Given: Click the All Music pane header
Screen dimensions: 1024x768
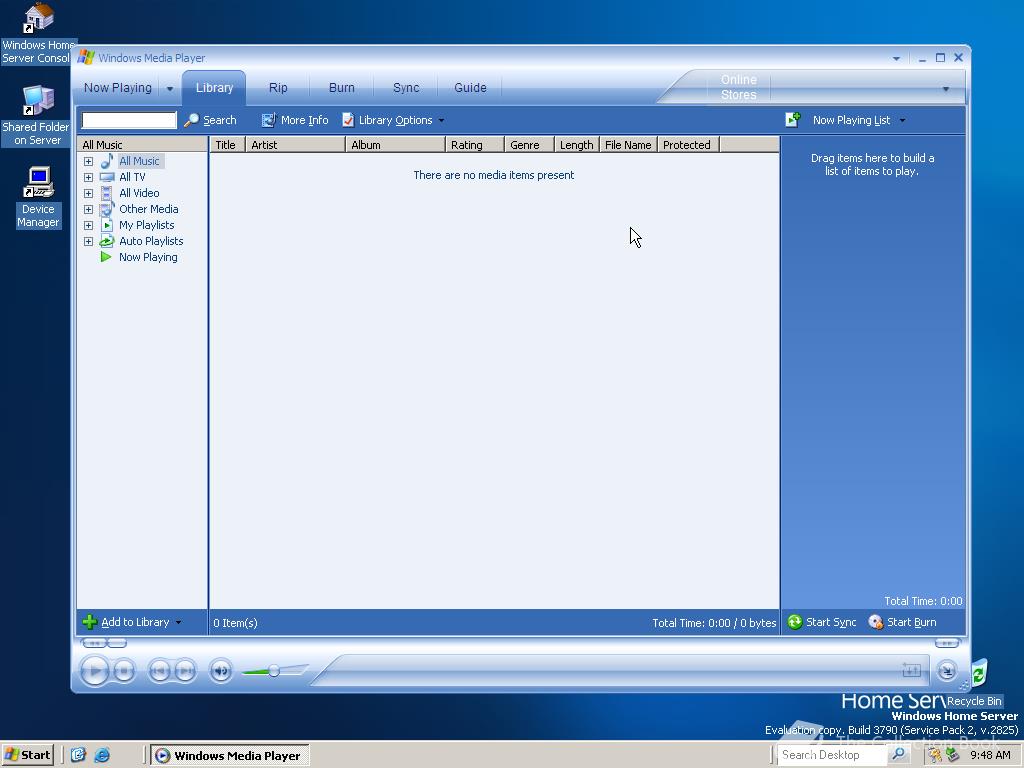Looking at the screenshot, I should pos(142,145).
